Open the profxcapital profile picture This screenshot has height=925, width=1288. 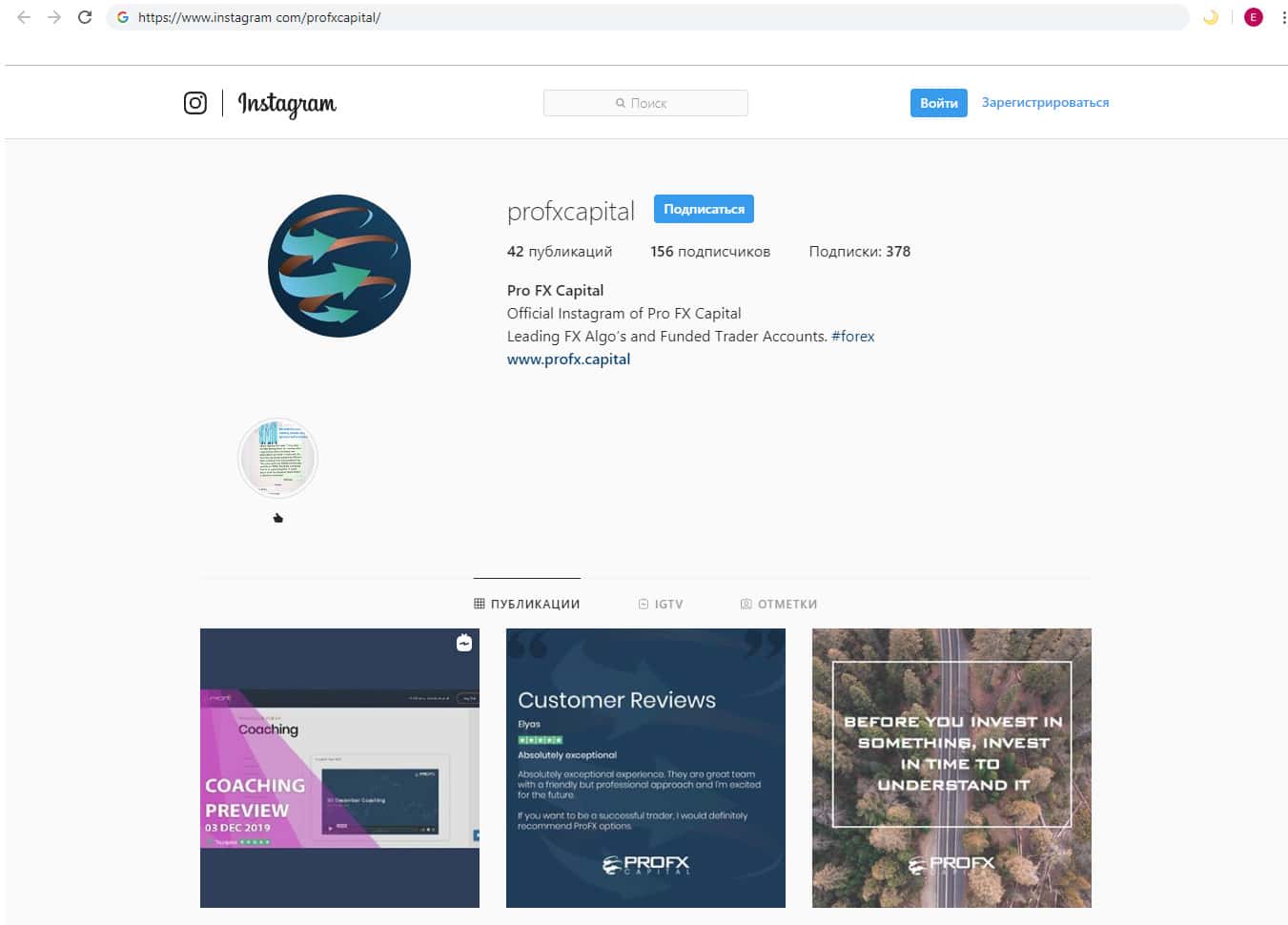coord(339,266)
